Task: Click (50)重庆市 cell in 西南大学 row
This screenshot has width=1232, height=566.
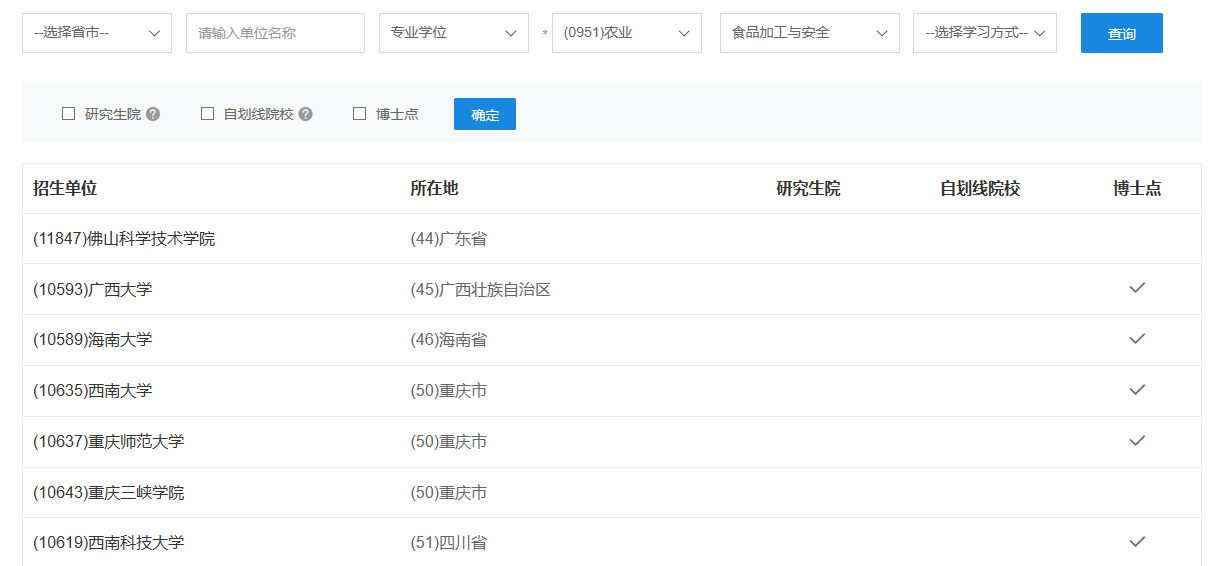Action: (449, 391)
